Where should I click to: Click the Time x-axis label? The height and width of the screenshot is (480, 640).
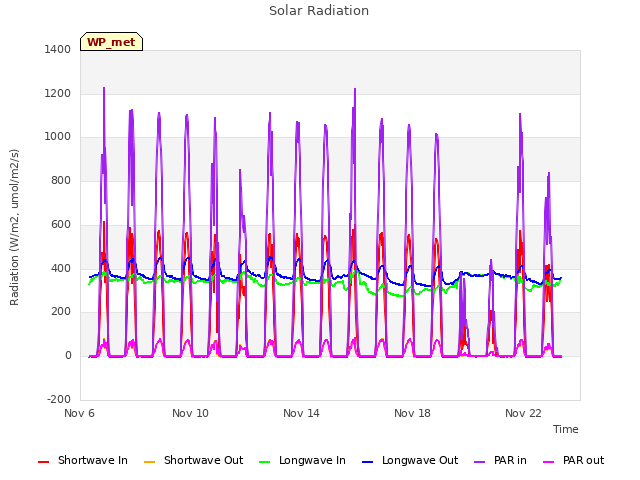click(566, 429)
